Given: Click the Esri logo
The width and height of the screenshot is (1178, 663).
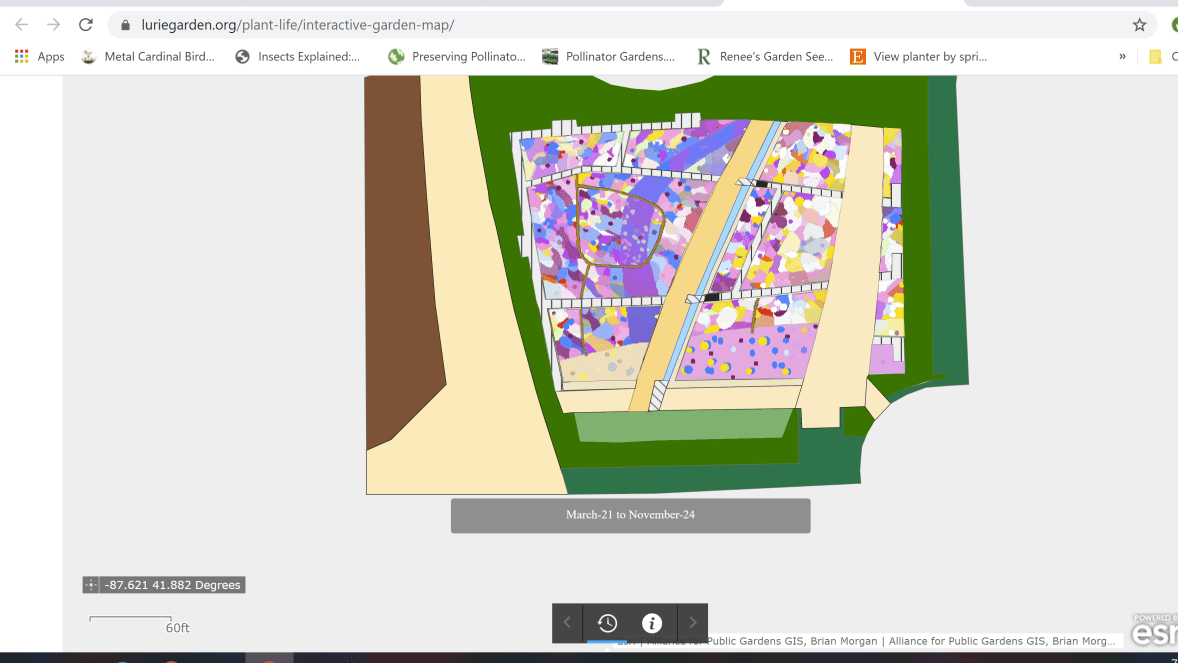Looking at the screenshot, I should coord(1155,632).
